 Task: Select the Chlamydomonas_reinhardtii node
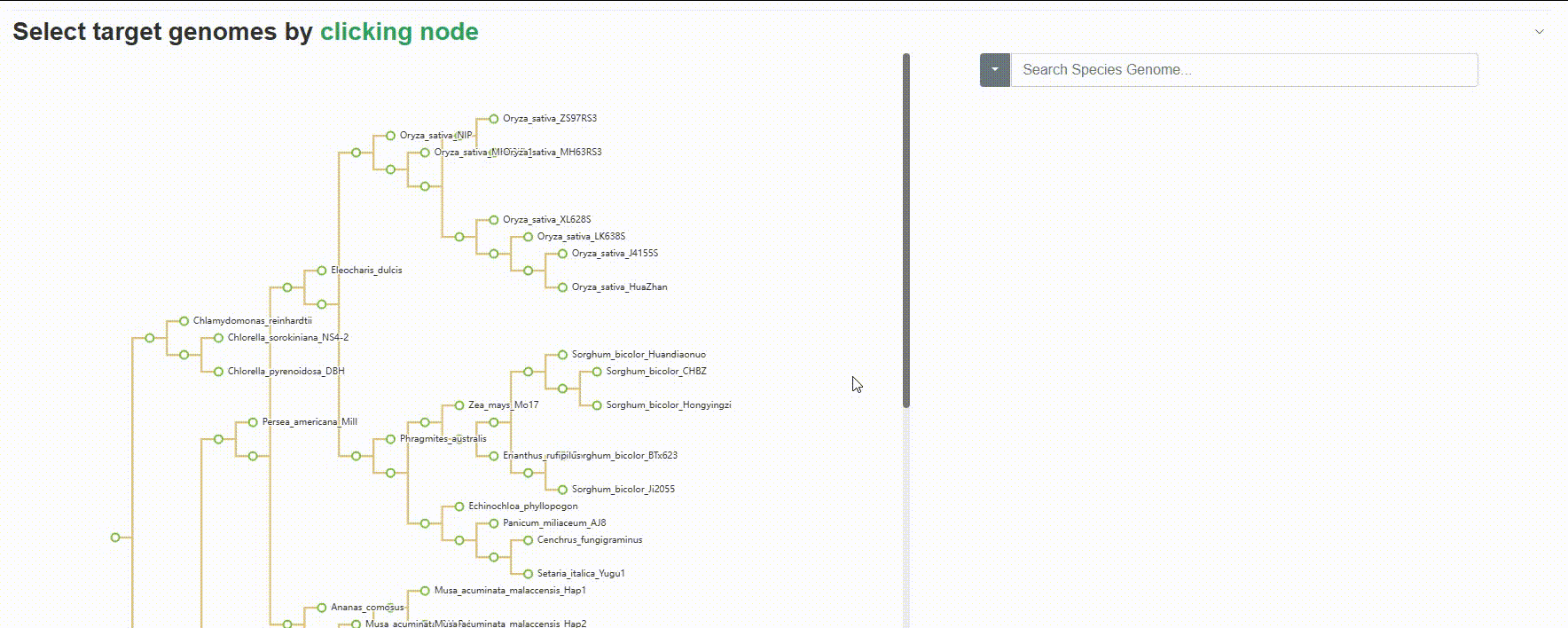point(184,321)
